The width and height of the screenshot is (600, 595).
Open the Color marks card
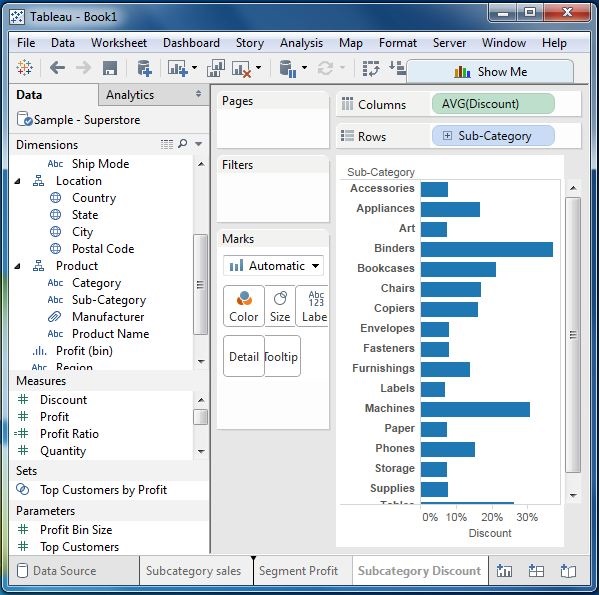click(x=243, y=306)
